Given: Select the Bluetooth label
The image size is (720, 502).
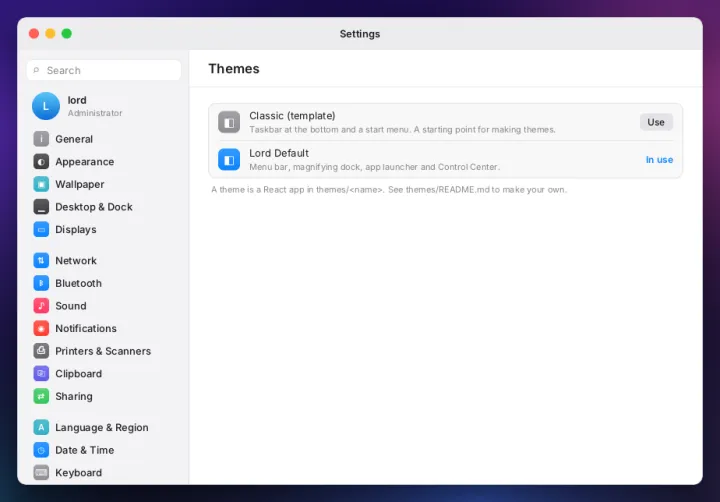Looking at the screenshot, I should 79,283.
